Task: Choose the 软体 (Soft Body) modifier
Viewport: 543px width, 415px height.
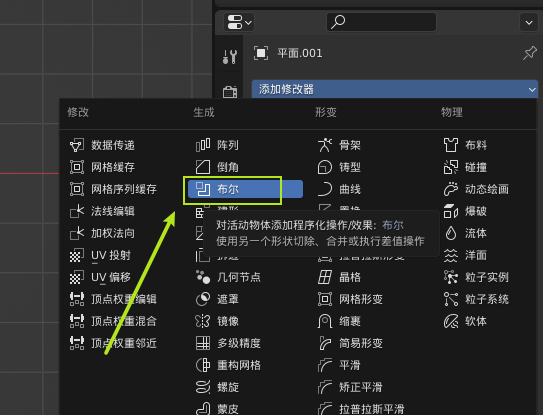Action: (465, 321)
